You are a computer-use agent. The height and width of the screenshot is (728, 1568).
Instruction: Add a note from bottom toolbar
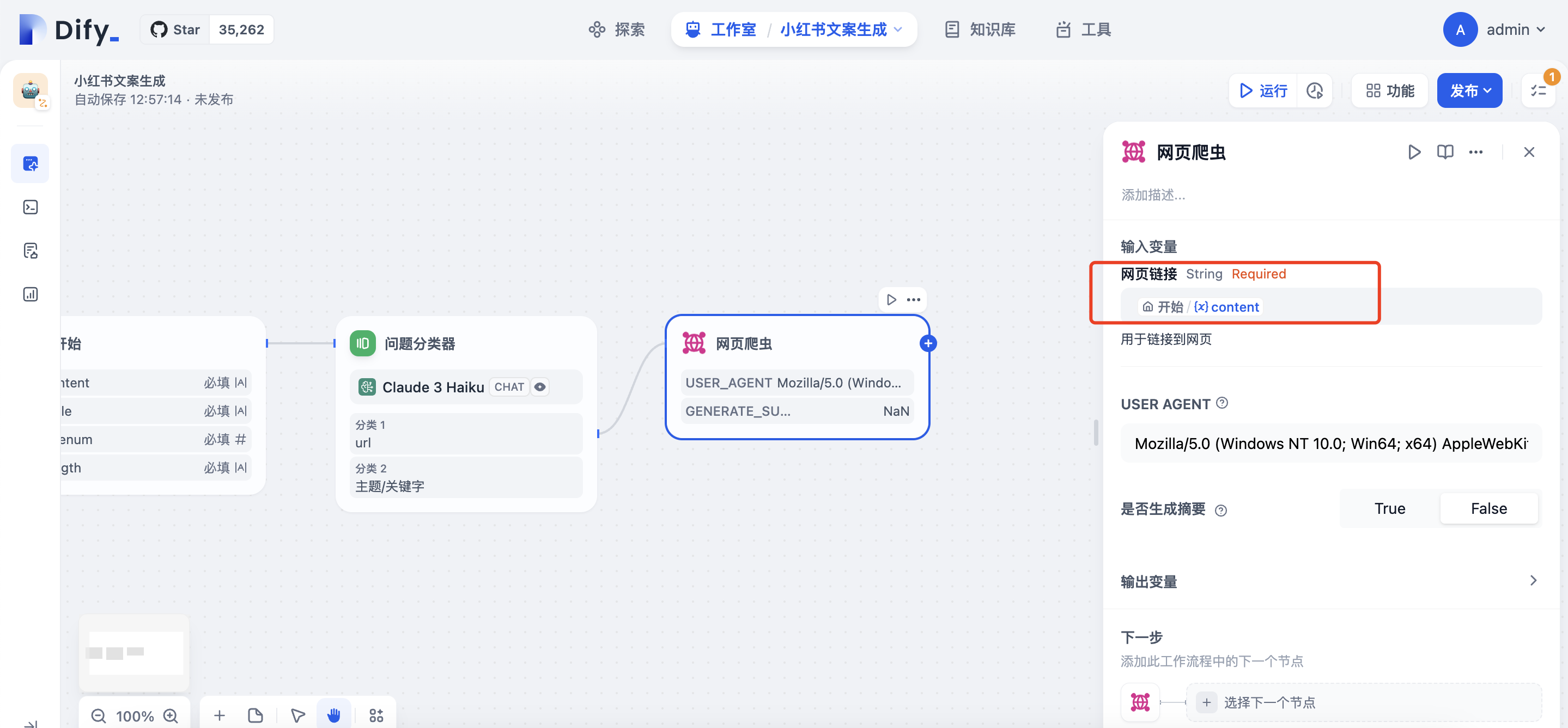tap(256, 715)
